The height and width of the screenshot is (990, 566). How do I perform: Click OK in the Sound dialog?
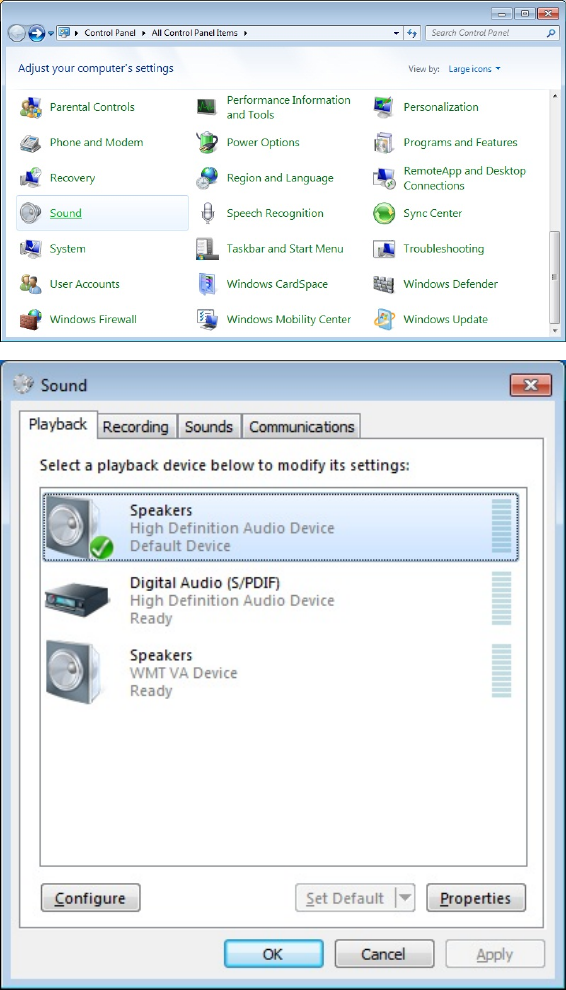(274, 954)
